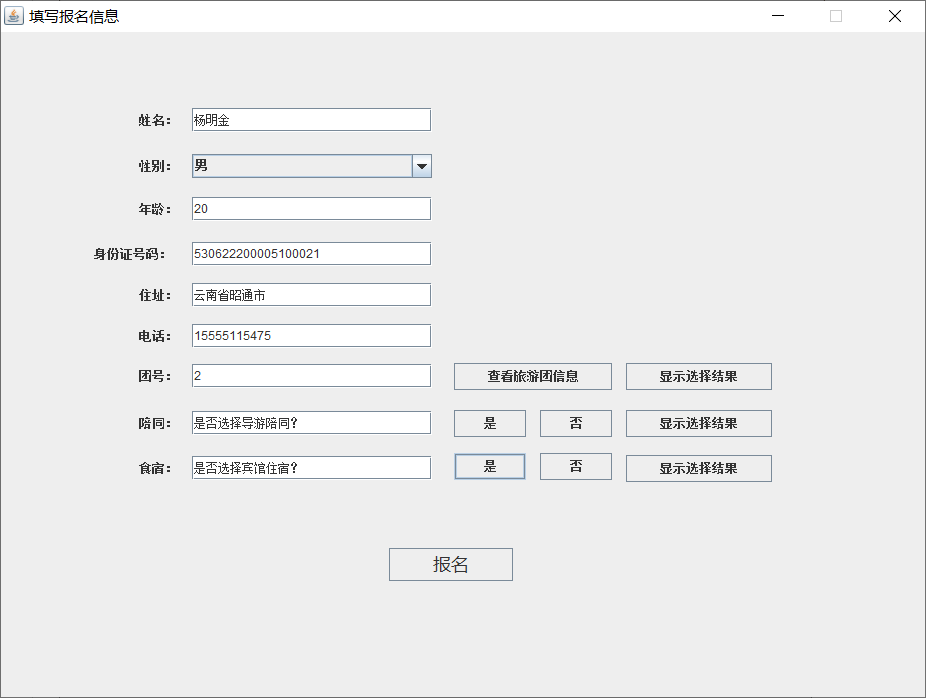Image resolution: width=926 pixels, height=698 pixels.
Task: Click the 食宿 hotel question text field
Action: point(311,468)
